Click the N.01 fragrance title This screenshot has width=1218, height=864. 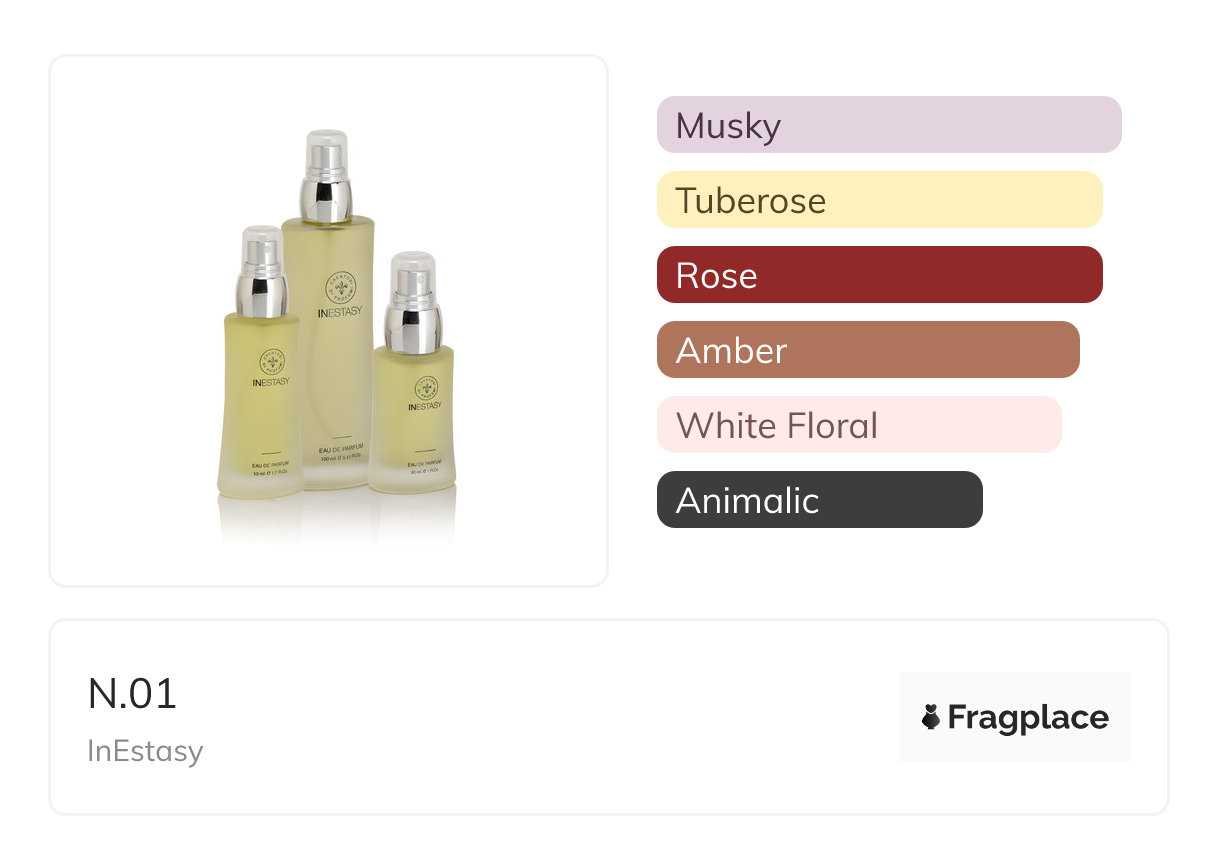point(132,694)
